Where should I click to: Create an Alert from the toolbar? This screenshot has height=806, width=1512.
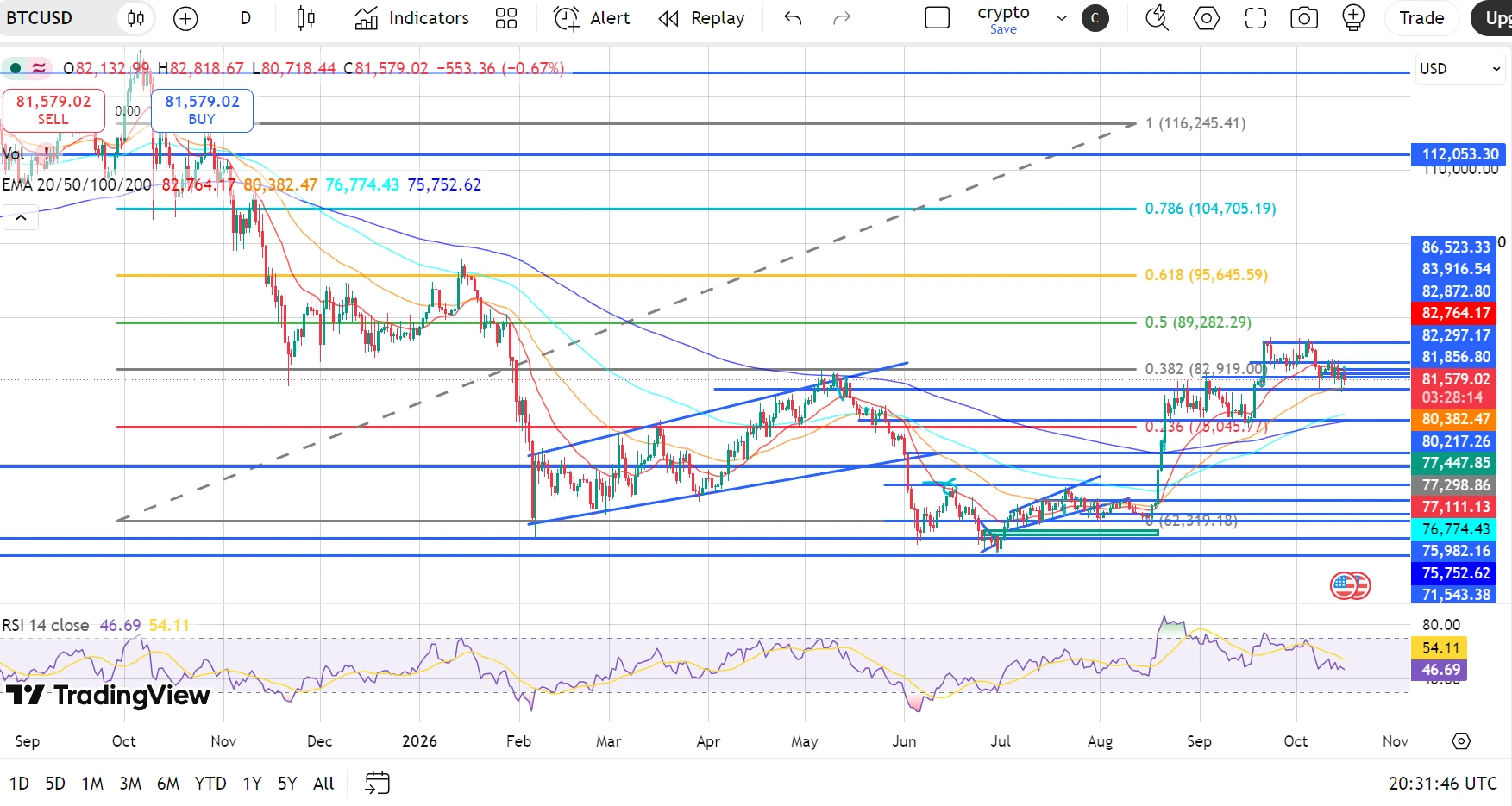click(x=592, y=18)
